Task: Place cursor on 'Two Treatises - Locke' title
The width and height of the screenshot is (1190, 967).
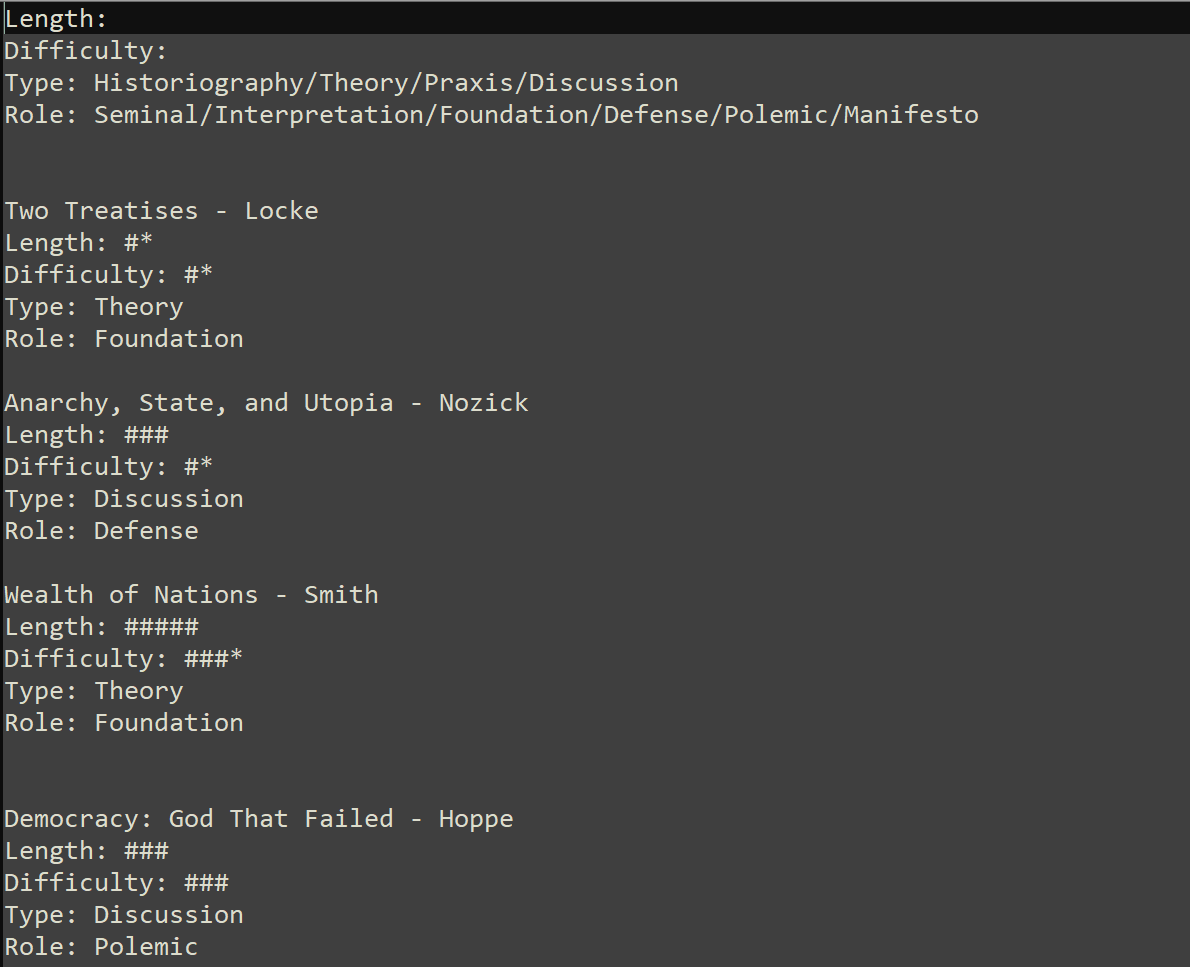Action: tap(161, 211)
